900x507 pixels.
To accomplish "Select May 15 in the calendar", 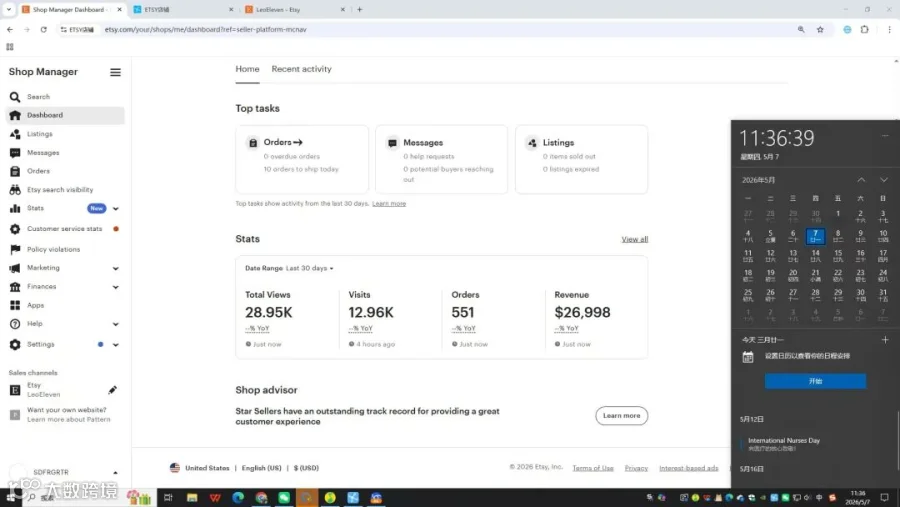I will point(837,256).
